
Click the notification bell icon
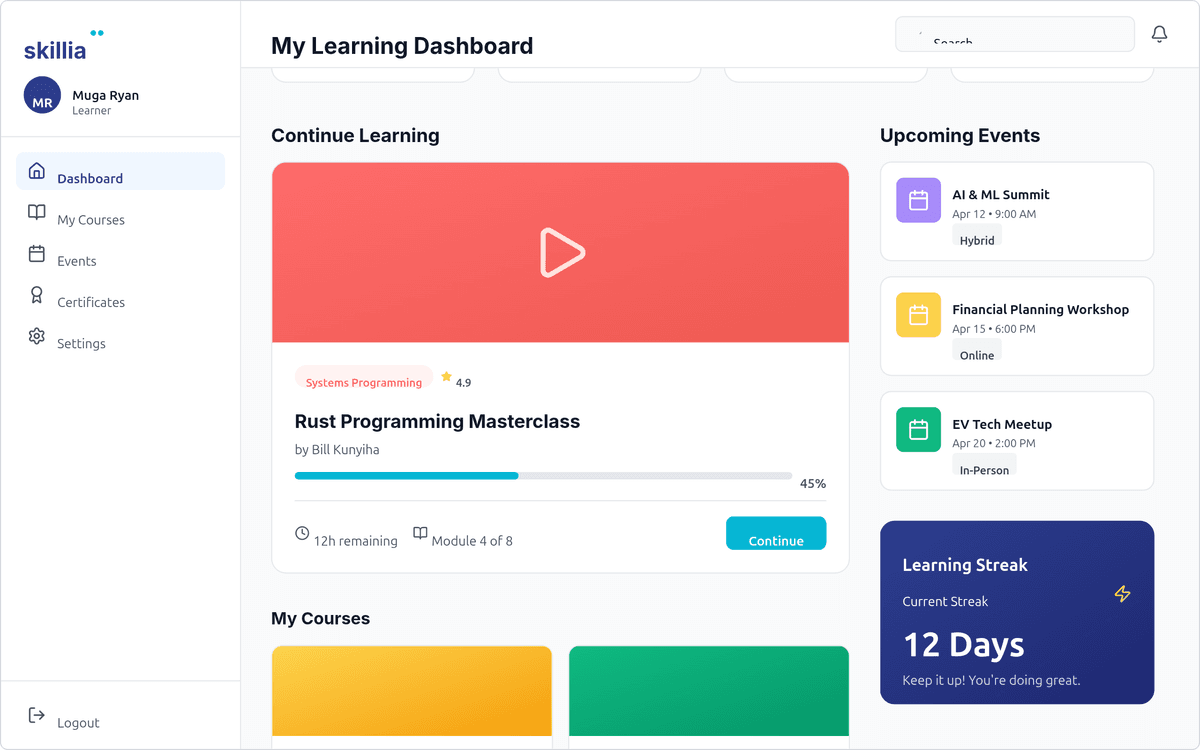pyautogui.click(x=1159, y=33)
